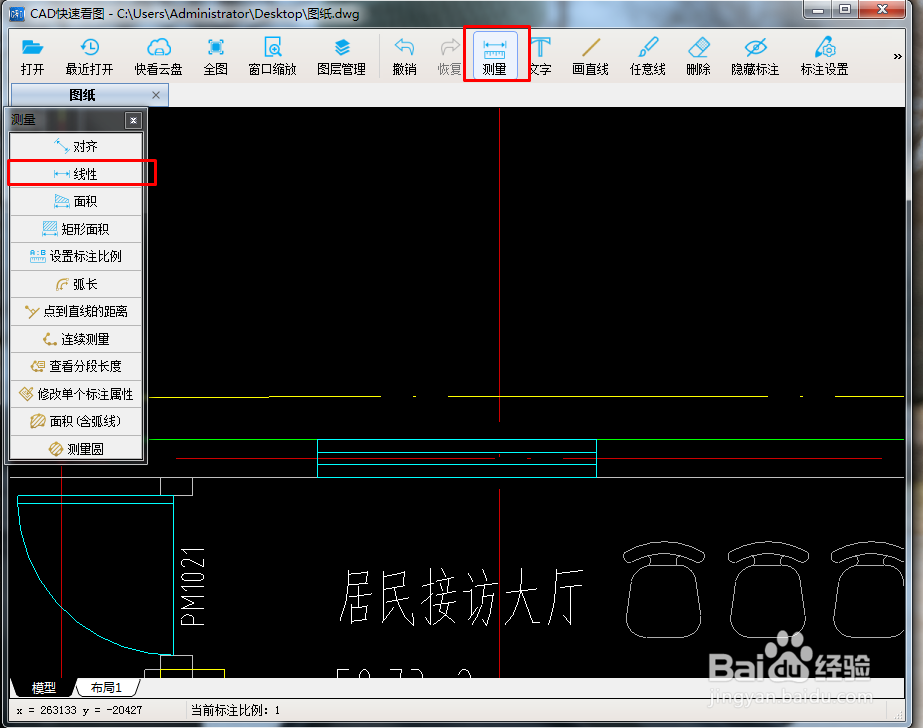Click 设置标注比例 set annotation scale
The height and width of the screenshot is (728, 923).
[77, 256]
